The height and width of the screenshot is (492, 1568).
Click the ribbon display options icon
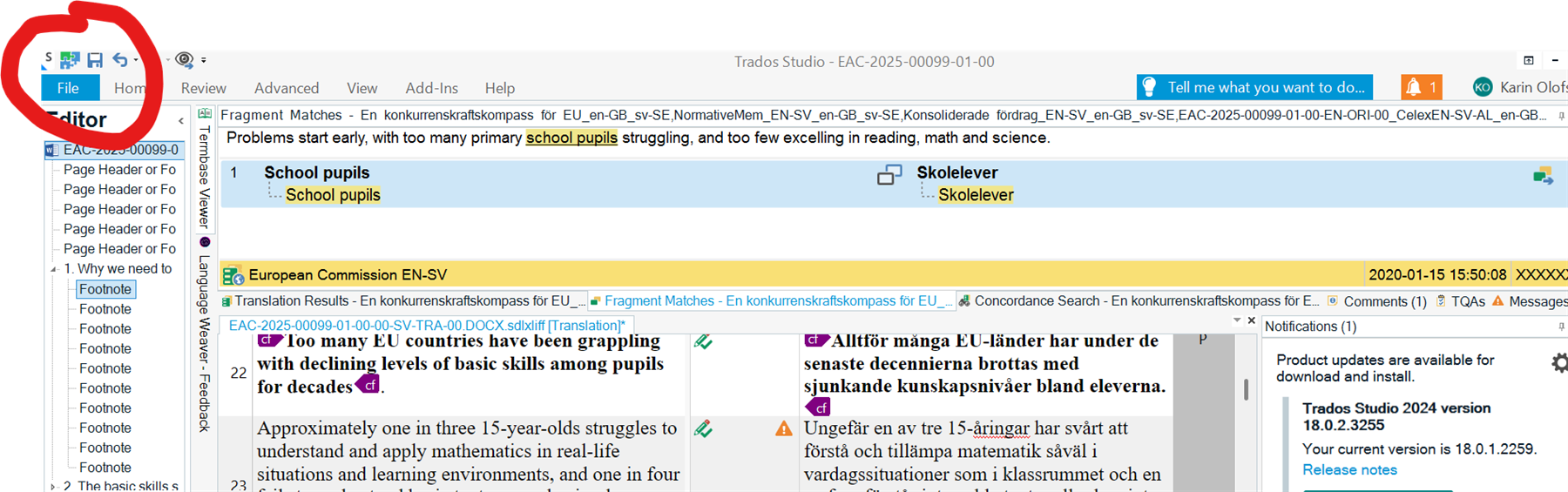pyautogui.click(x=1529, y=60)
